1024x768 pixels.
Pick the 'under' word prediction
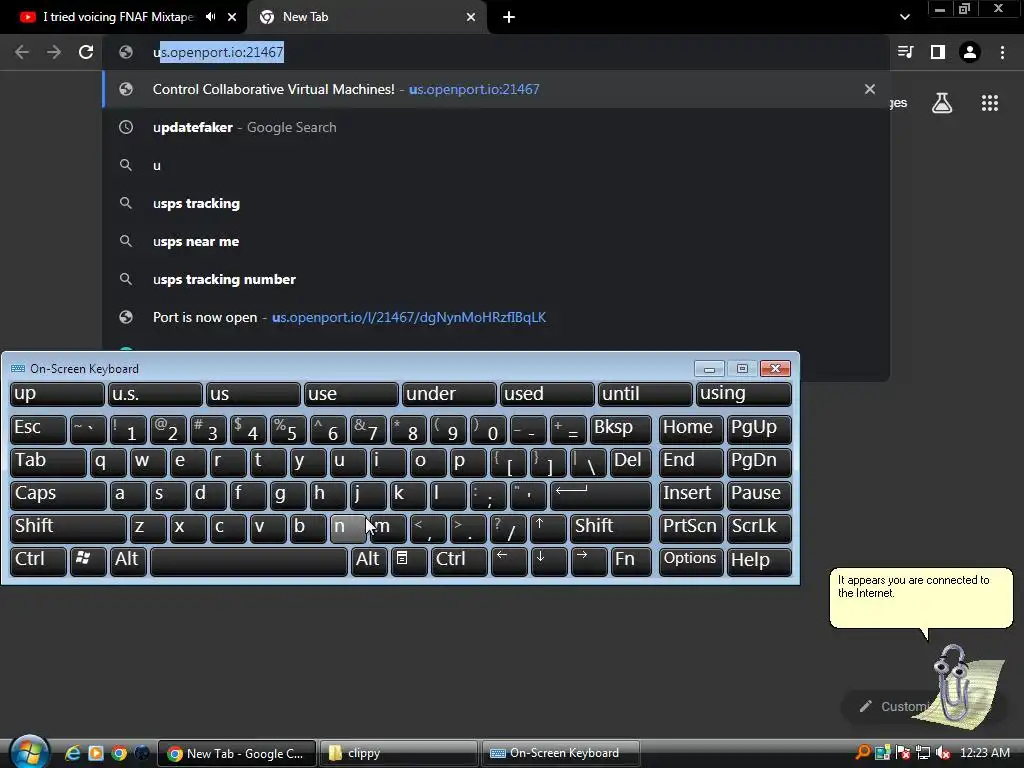pyautogui.click(x=449, y=394)
